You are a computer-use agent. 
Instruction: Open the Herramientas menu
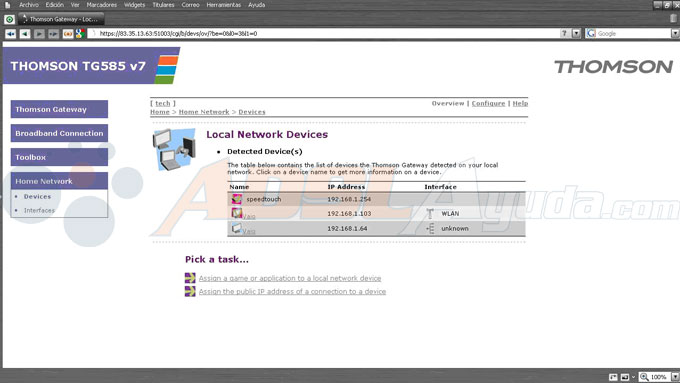(223, 5)
